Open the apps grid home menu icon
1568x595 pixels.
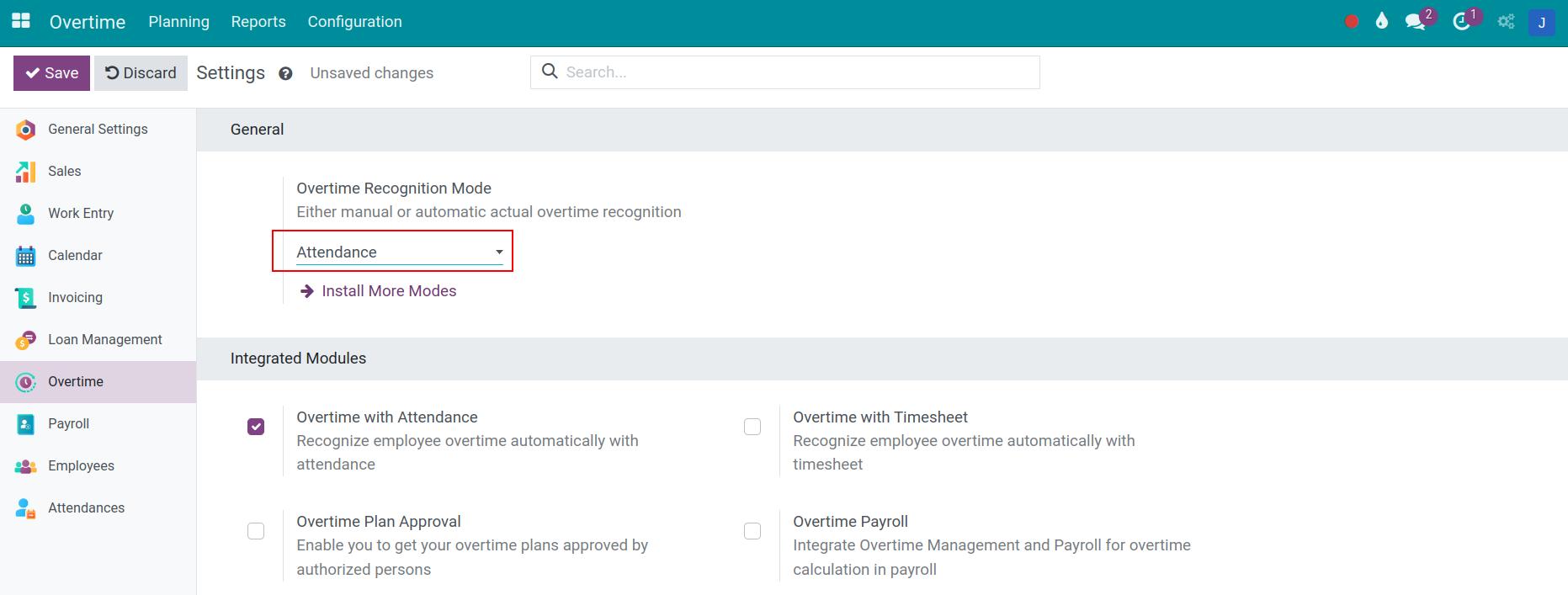pyautogui.click(x=21, y=21)
